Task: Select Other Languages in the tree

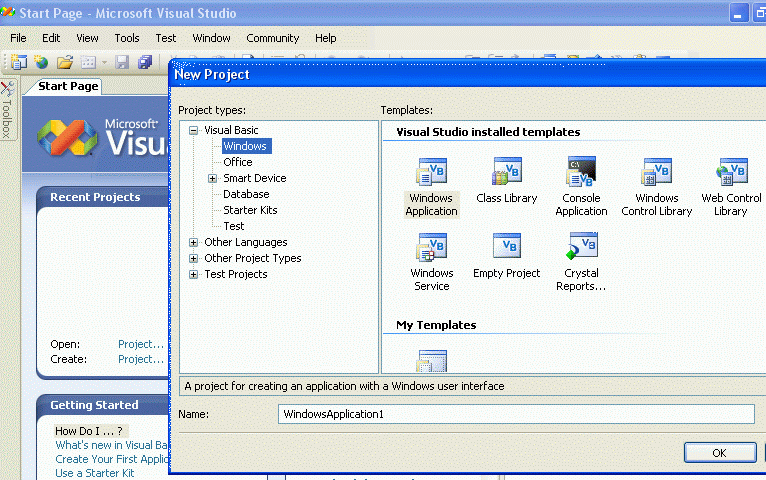Action: tap(246, 242)
